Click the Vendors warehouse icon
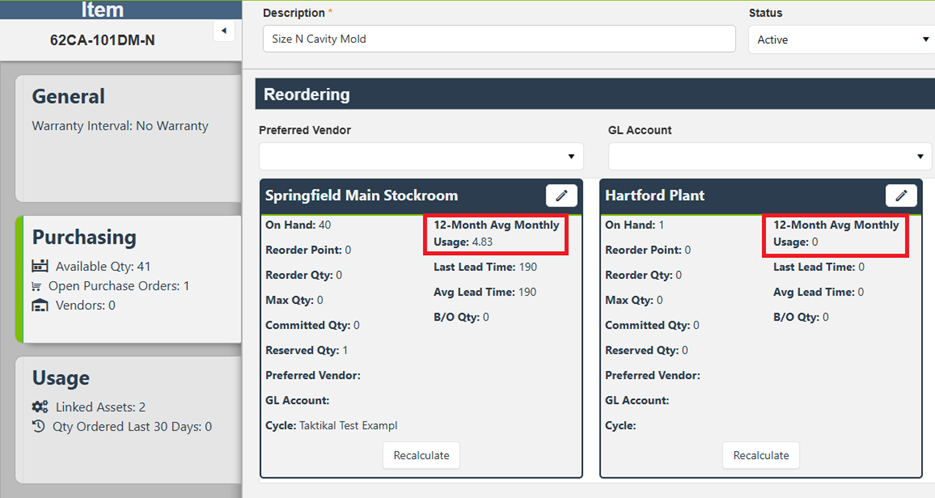Viewport: 935px width, 498px height. pyautogui.click(x=40, y=305)
